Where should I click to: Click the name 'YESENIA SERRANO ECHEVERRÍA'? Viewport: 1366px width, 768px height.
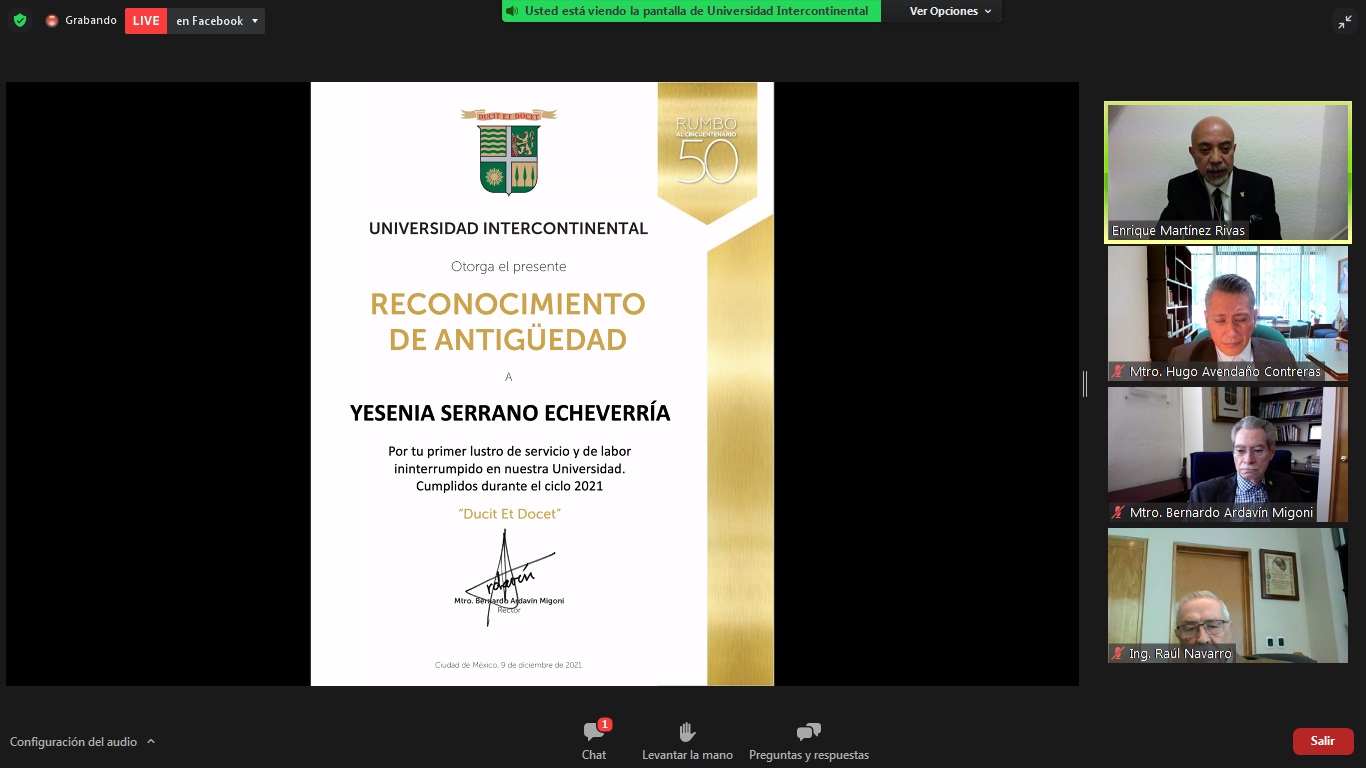(x=510, y=413)
